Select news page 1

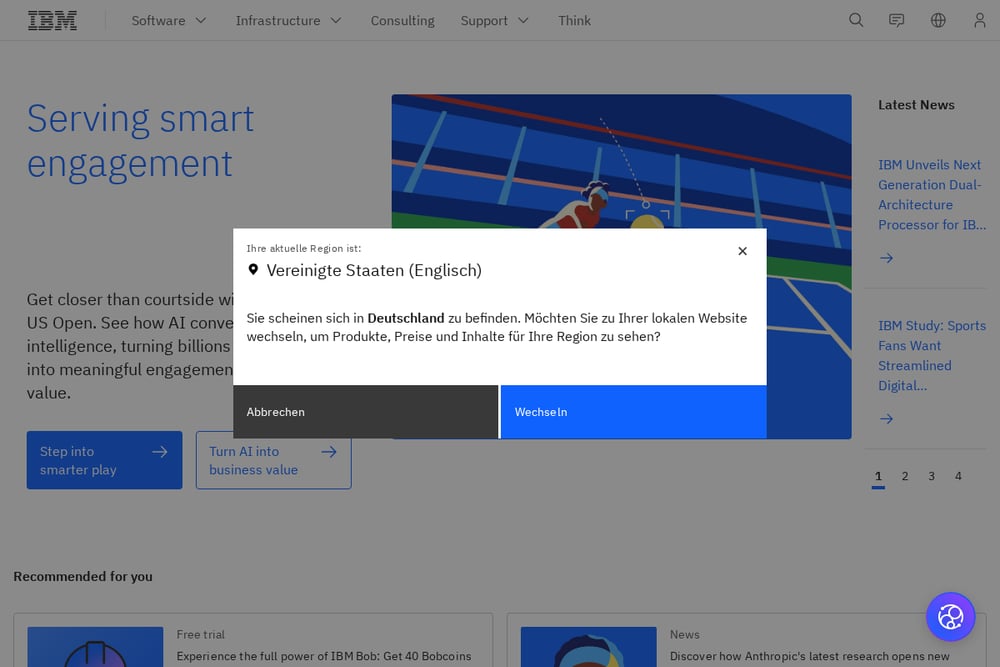(878, 477)
